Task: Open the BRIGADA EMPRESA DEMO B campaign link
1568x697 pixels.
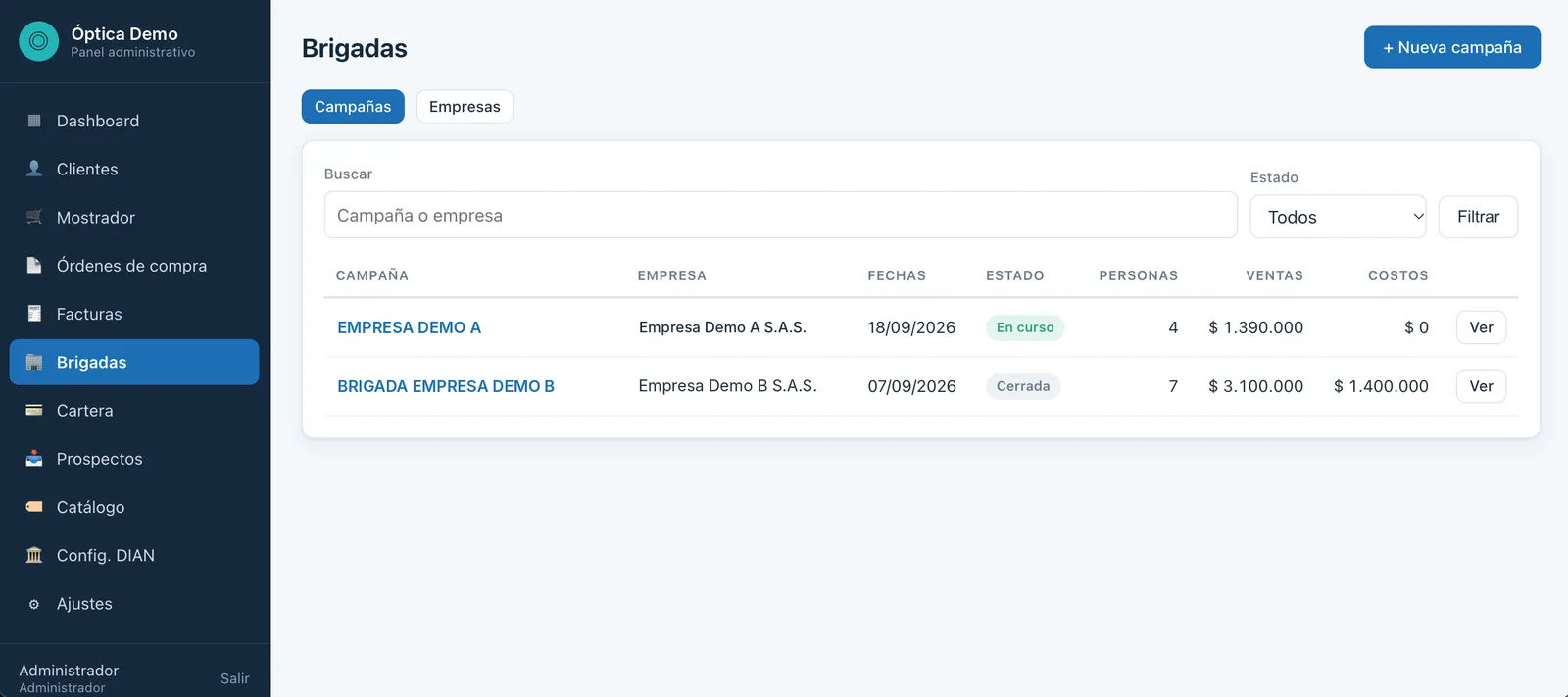Action: point(446,386)
